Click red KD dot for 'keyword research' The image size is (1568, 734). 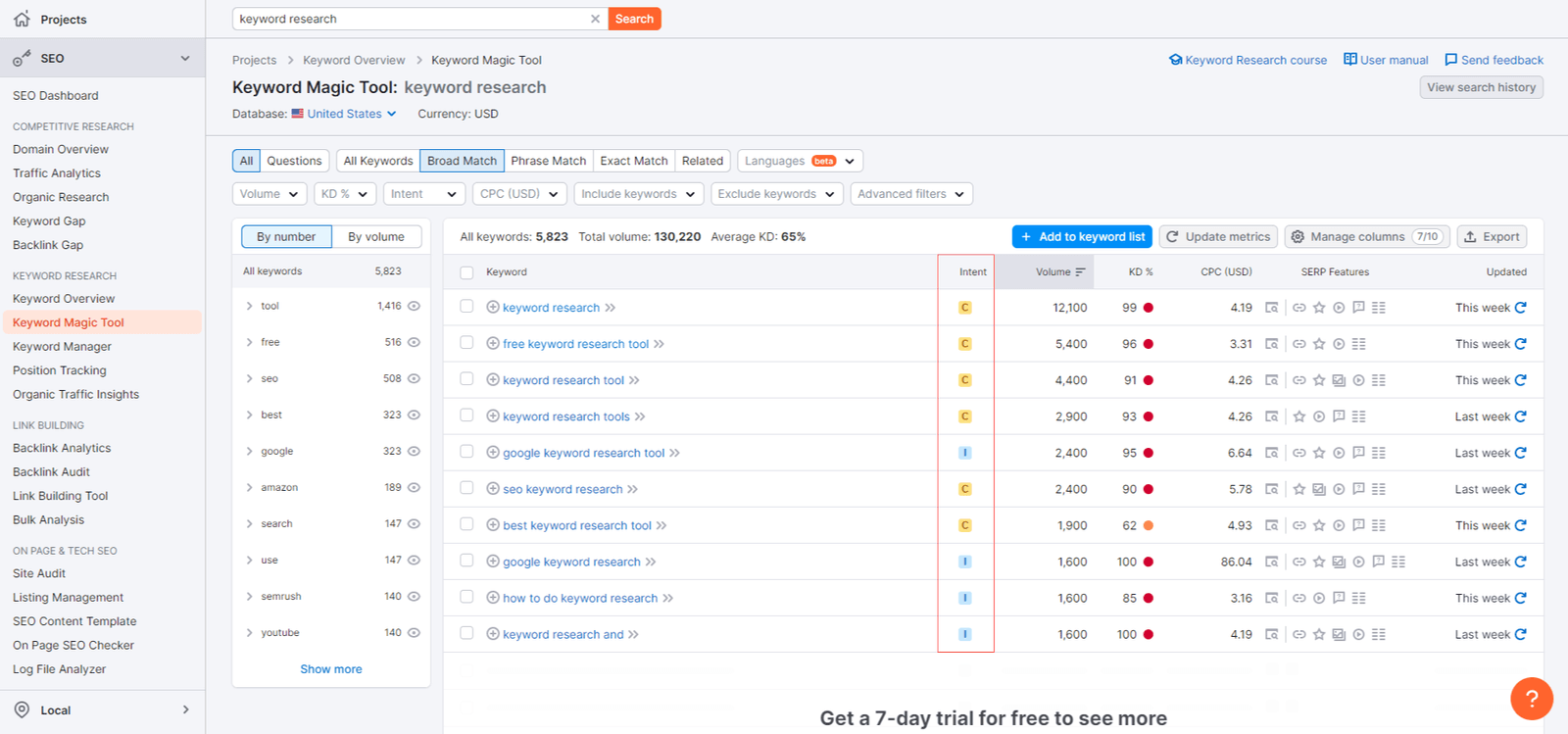click(x=1149, y=308)
